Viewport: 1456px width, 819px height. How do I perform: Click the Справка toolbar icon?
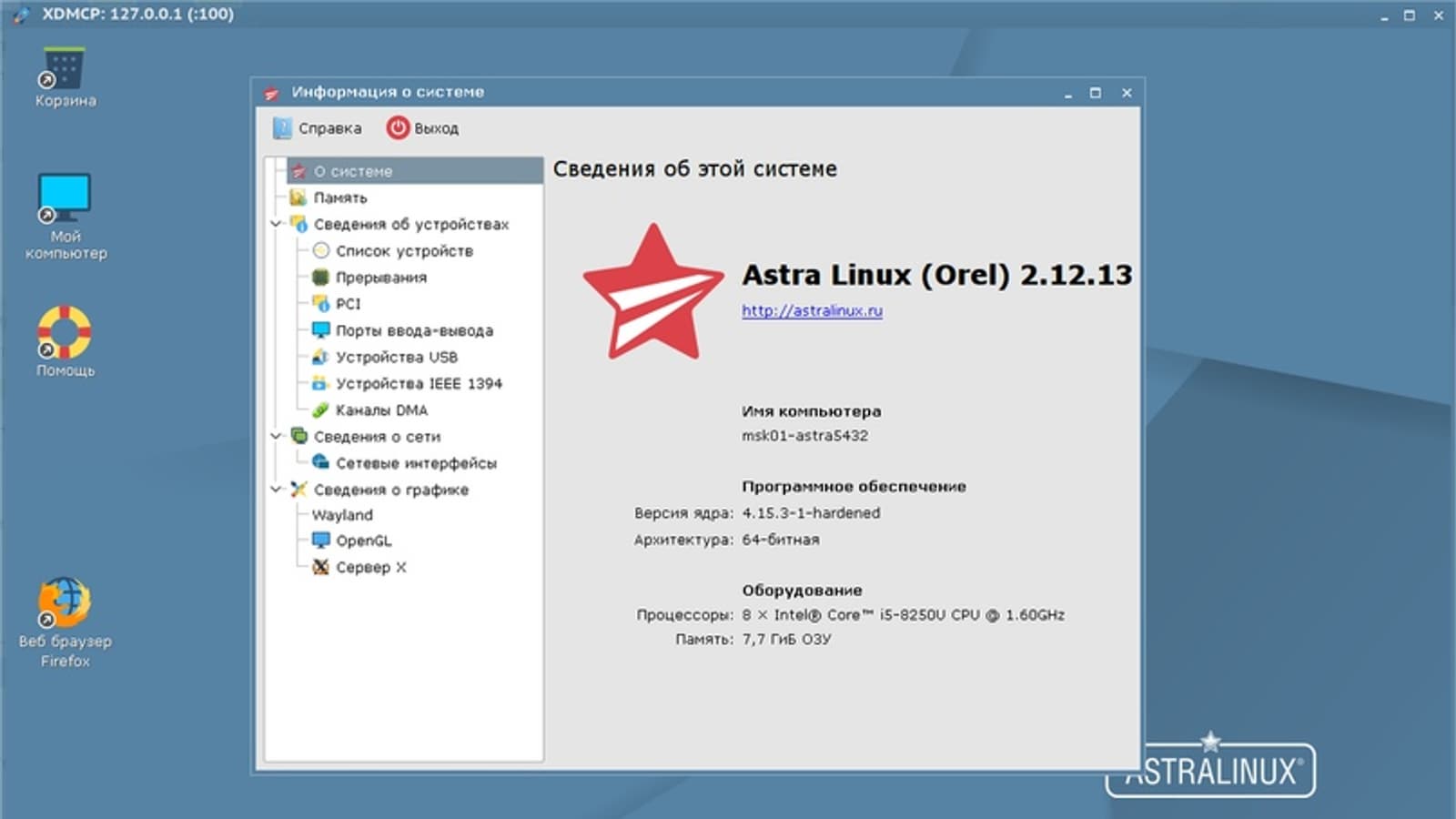282,128
